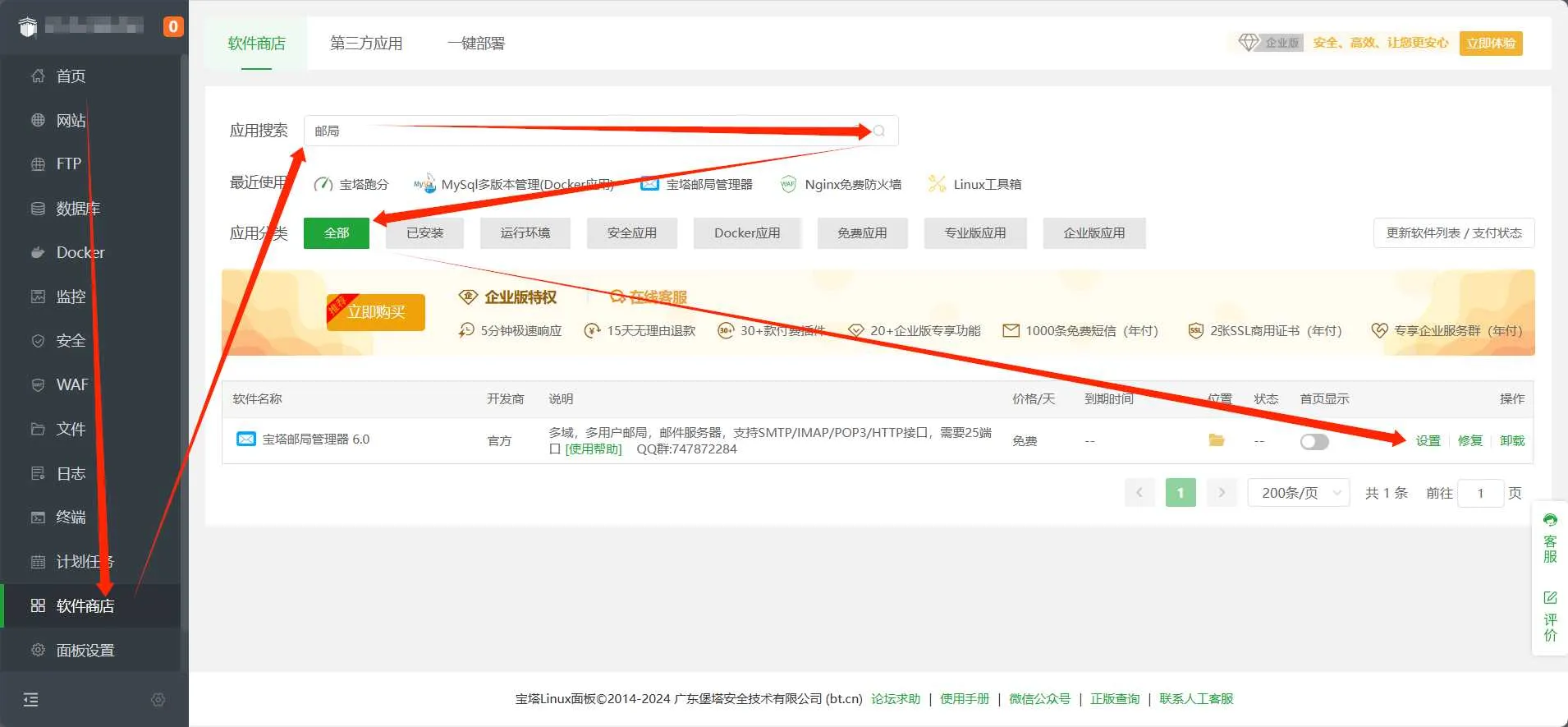Go to previous page arrow
The image size is (1568, 727).
[1139, 493]
